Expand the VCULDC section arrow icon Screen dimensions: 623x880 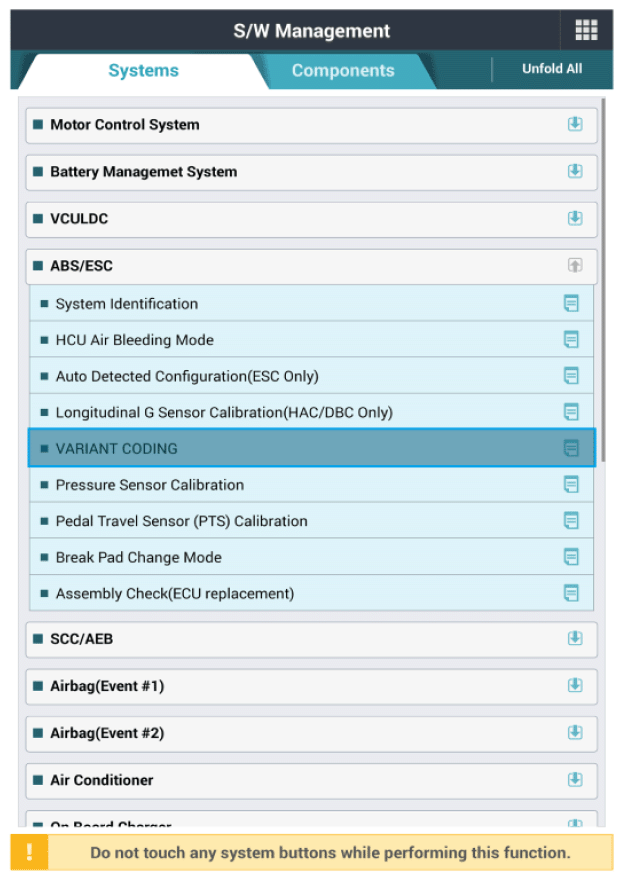pyautogui.click(x=575, y=218)
